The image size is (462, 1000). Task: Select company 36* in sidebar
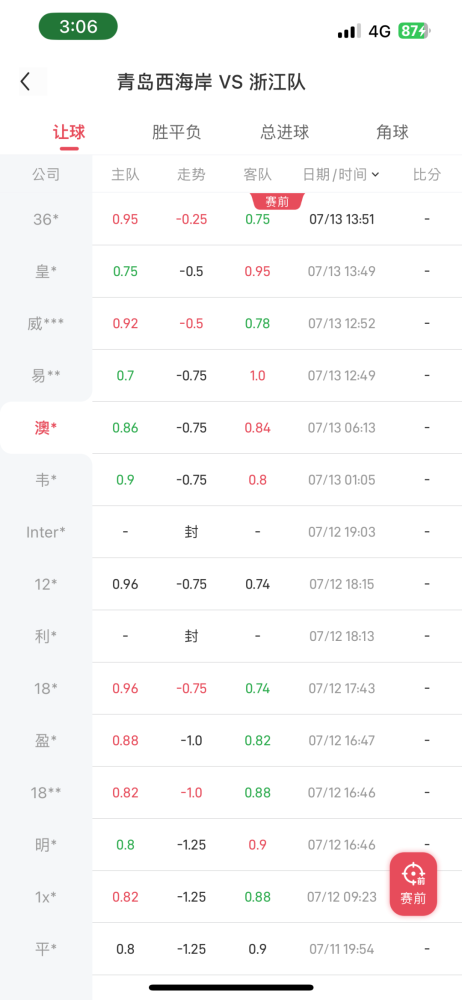click(x=46, y=219)
